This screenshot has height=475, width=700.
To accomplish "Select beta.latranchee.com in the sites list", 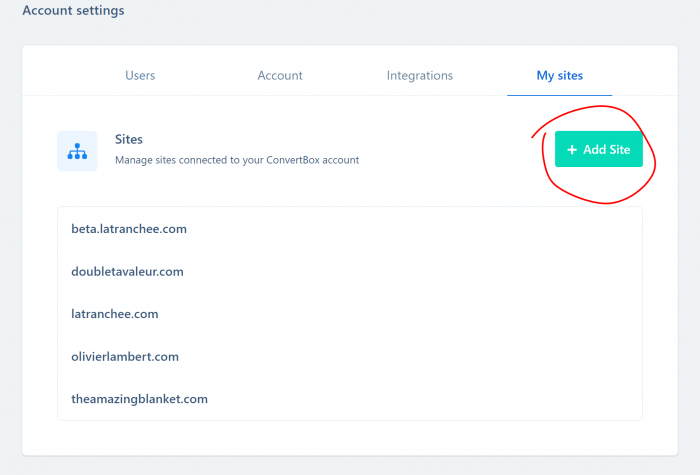I will coord(129,229).
